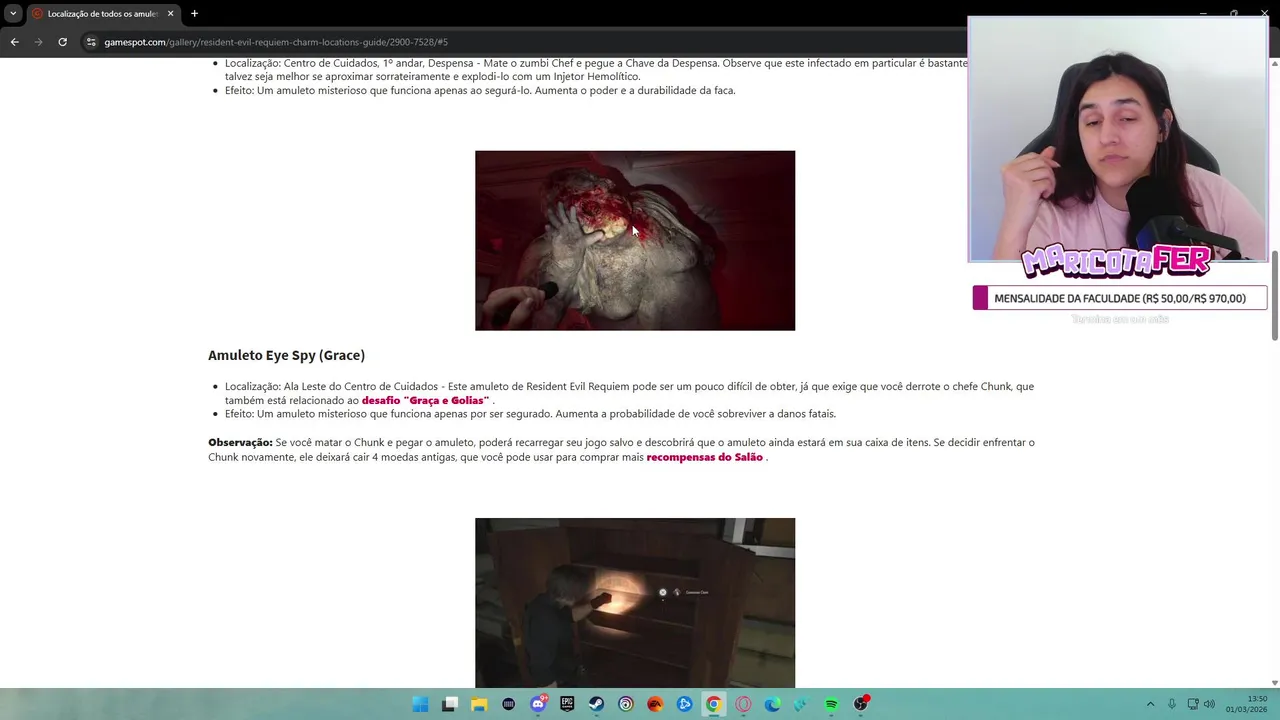1280x720 pixels.
Task: Open site information icon in address bar
Action: coord(91,42)
